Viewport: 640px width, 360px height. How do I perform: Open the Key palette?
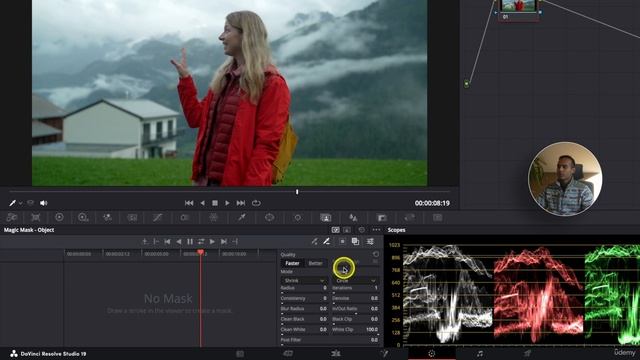382,218
